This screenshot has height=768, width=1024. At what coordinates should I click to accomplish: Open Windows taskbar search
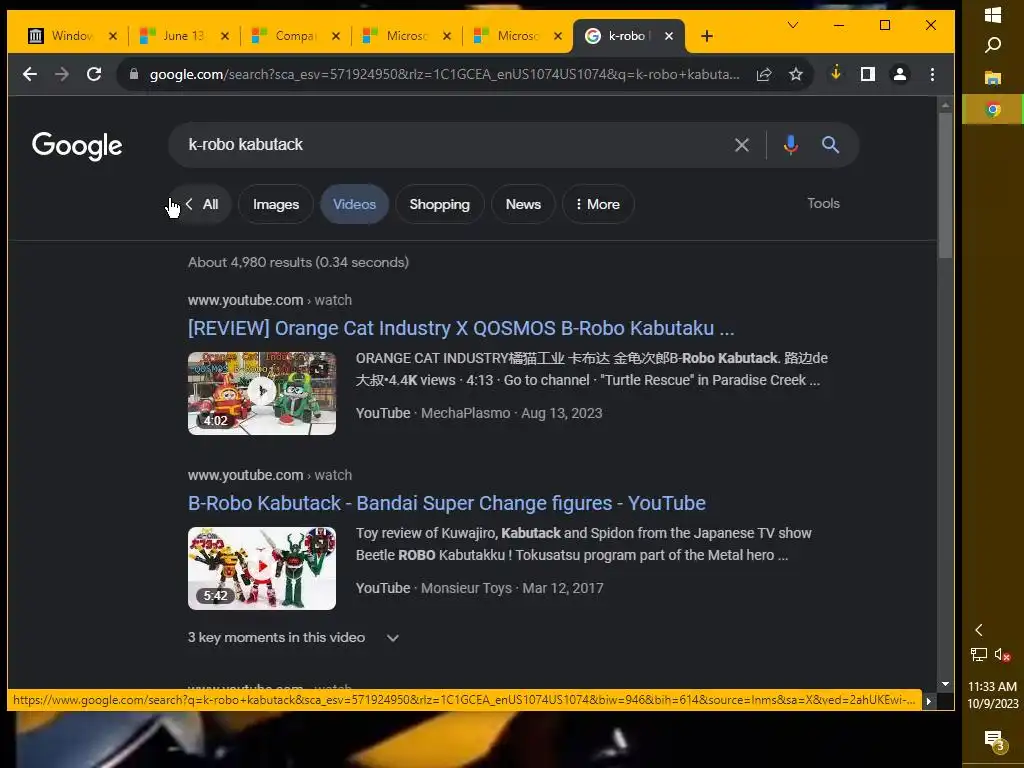[x=993, y=45]
